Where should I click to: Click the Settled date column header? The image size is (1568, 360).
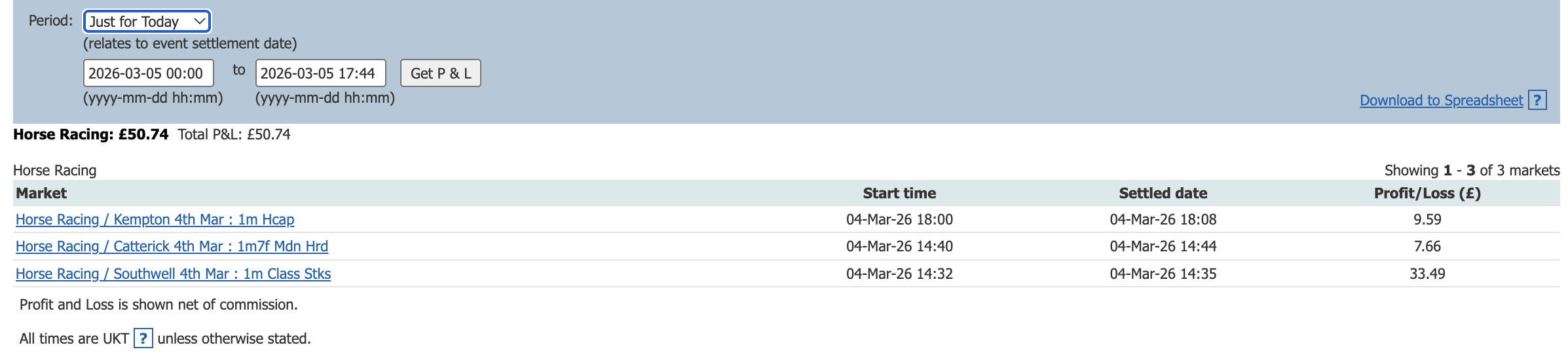pyautogui.click(x=1163, y=193)
